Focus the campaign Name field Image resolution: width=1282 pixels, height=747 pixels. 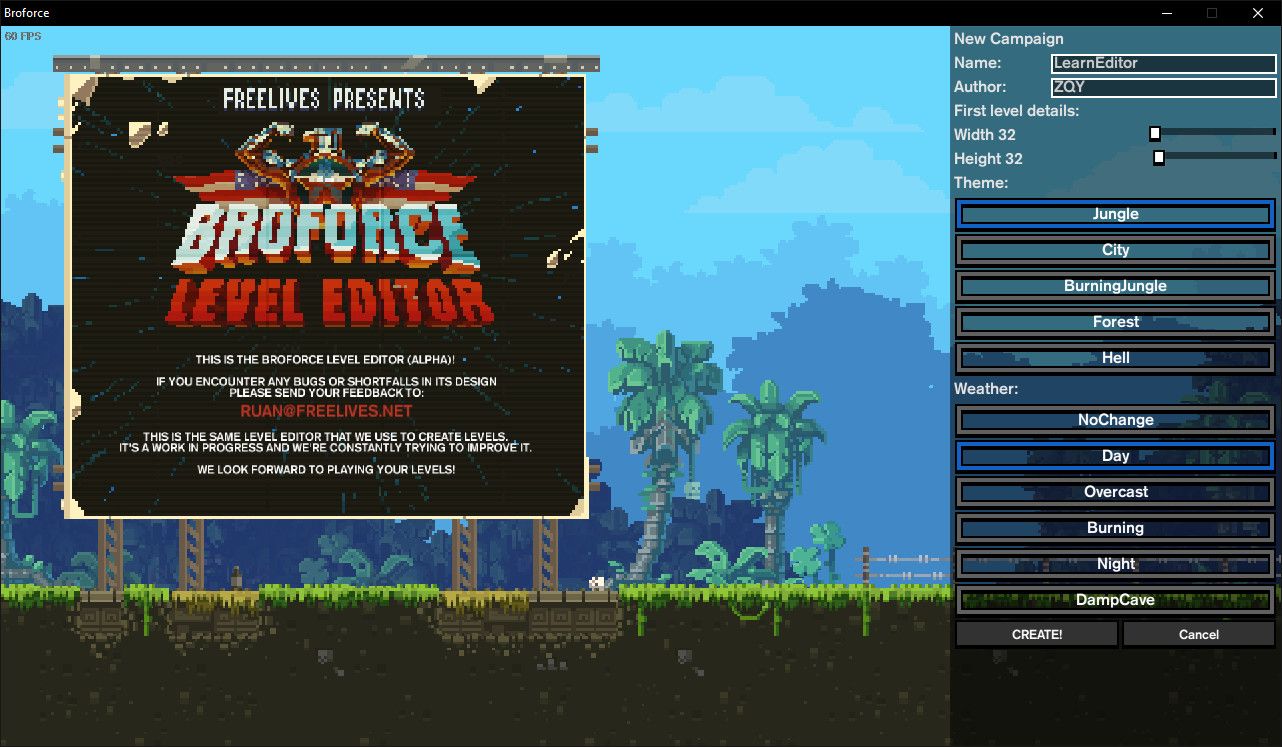coord(1163,63)
